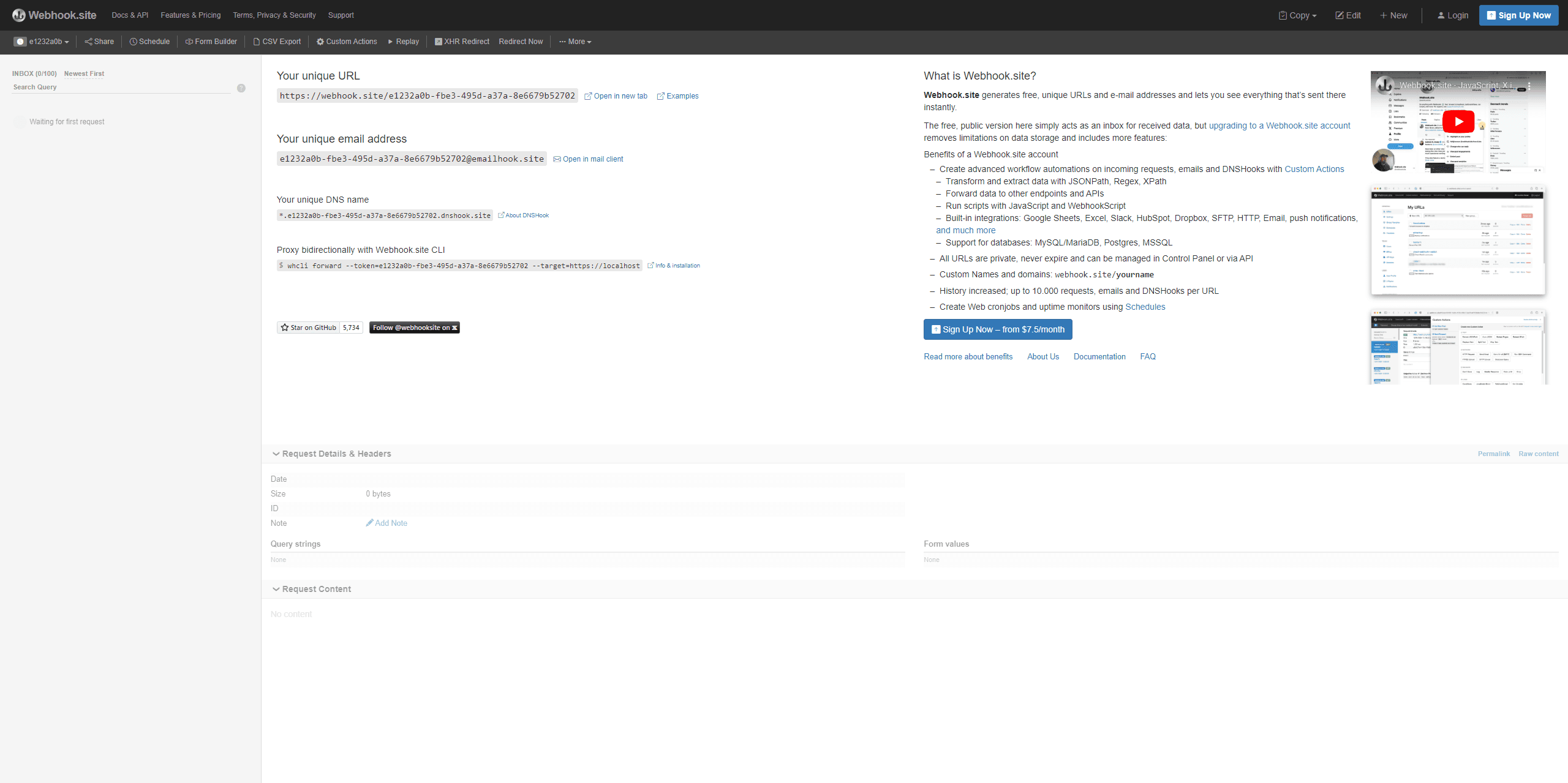Click Sign Up Now from $7.5/month
The width and height of the screenshot is (1568, 783).
(998, 329)
